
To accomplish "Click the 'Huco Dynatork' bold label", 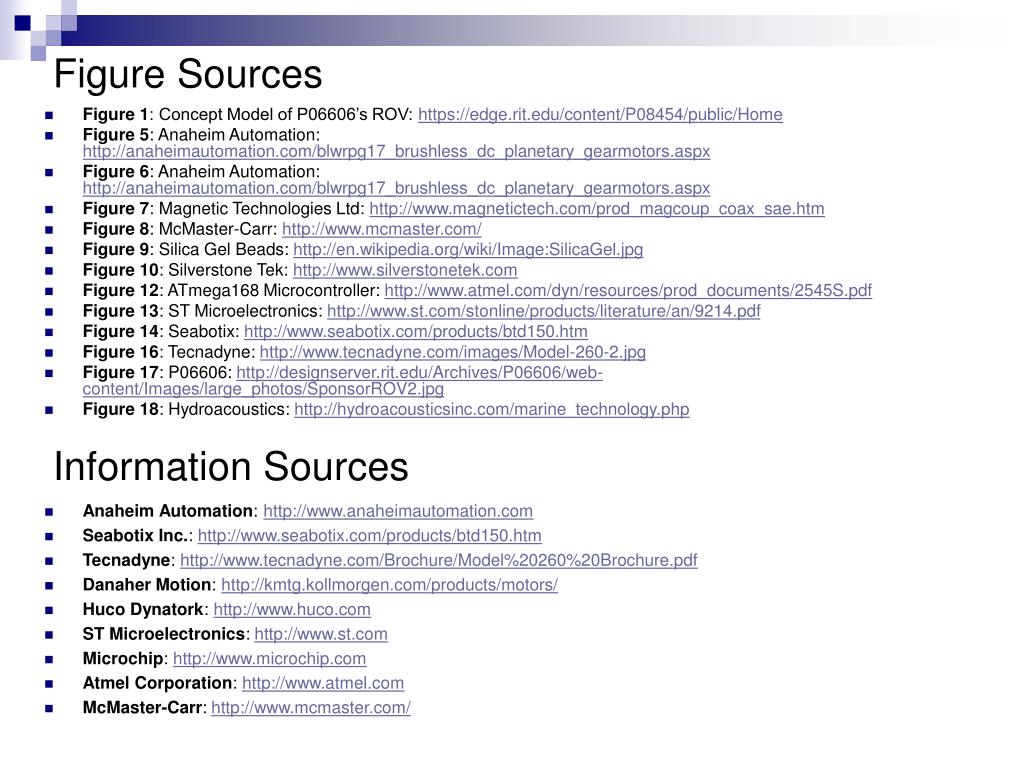I will tap(143, 610).
